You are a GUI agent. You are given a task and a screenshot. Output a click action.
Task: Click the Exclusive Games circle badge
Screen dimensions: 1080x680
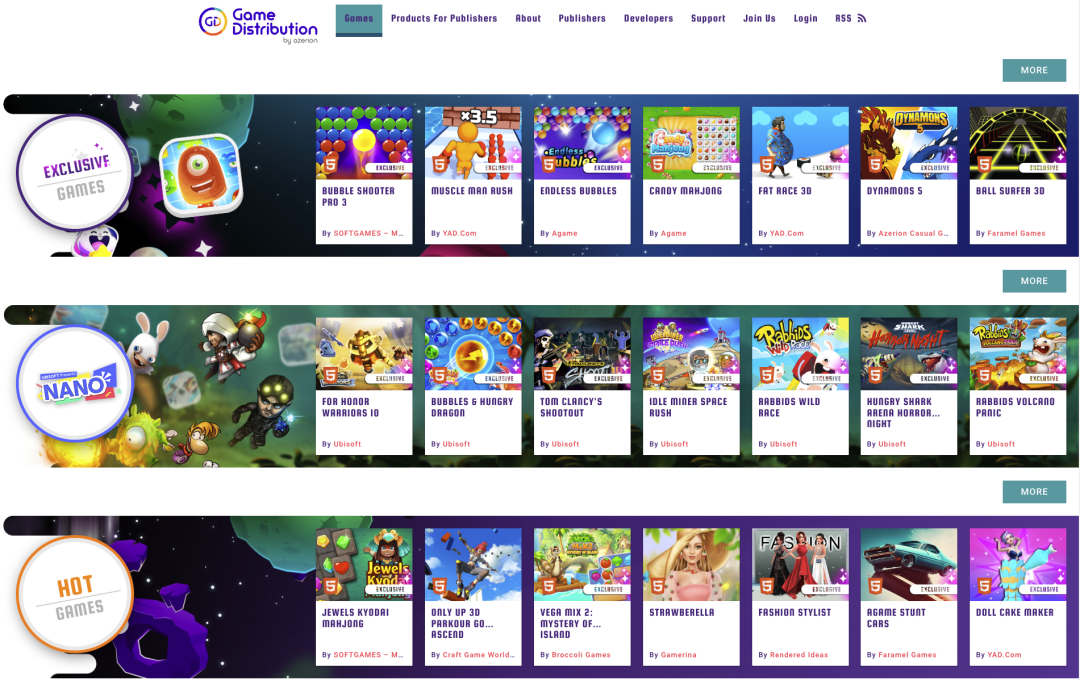coord(74,173)
